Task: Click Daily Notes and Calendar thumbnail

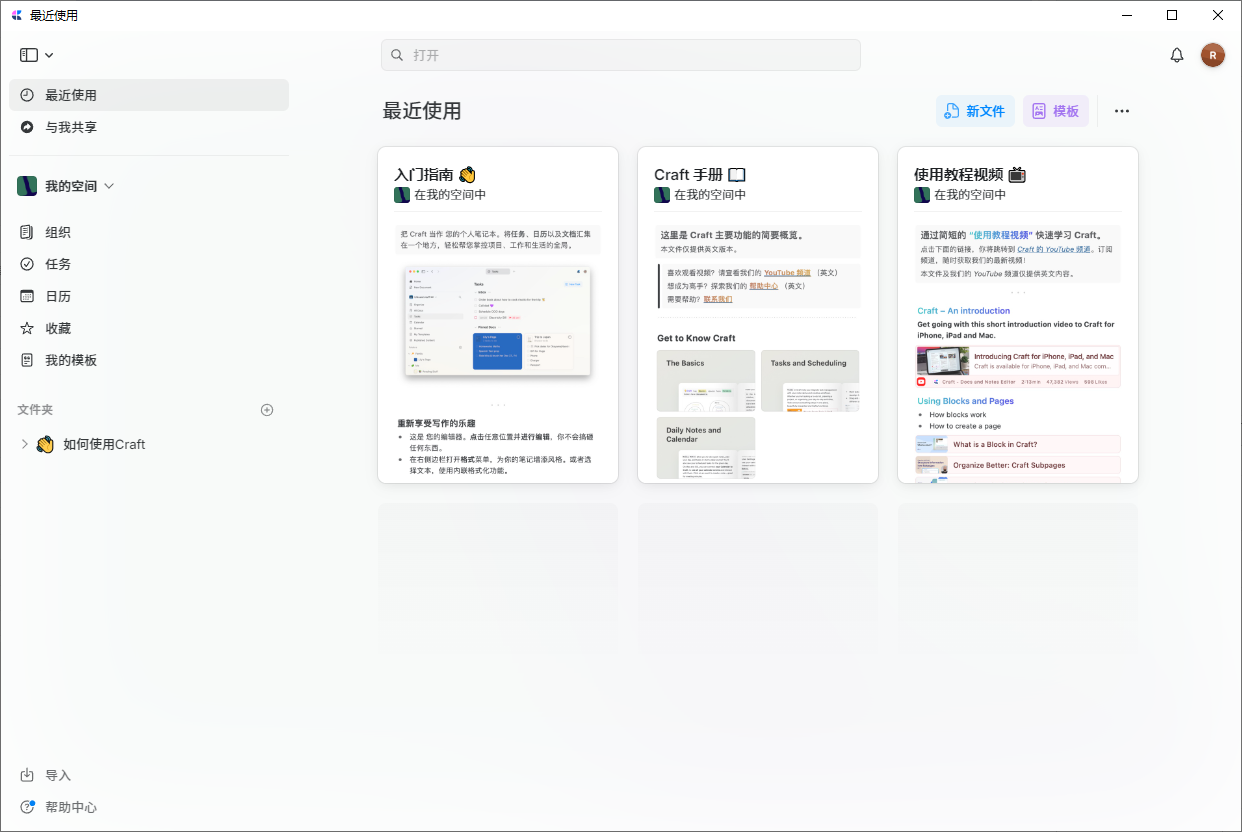Action: point(706,447)
